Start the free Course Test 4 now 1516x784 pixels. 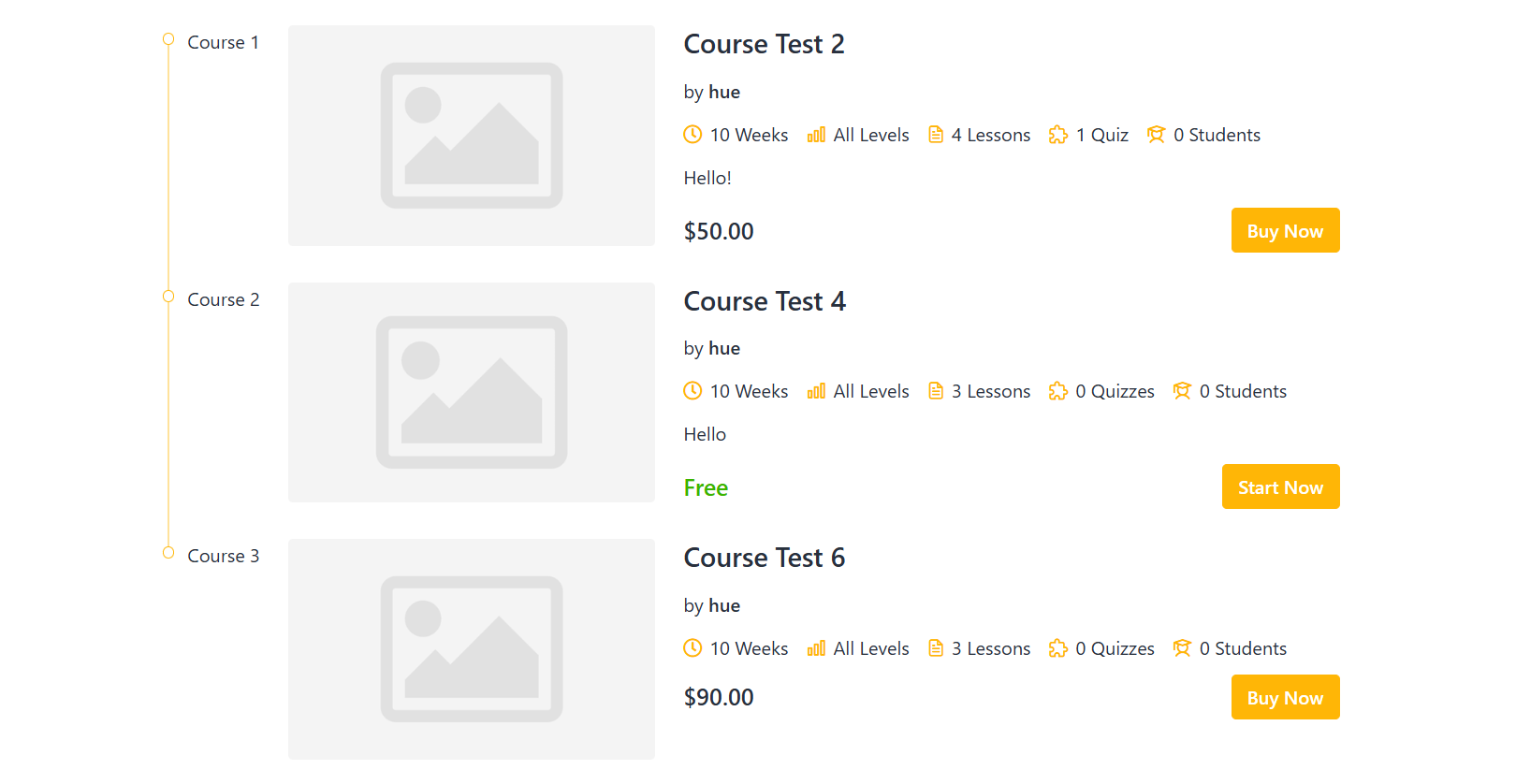(x=1280, y=486)
